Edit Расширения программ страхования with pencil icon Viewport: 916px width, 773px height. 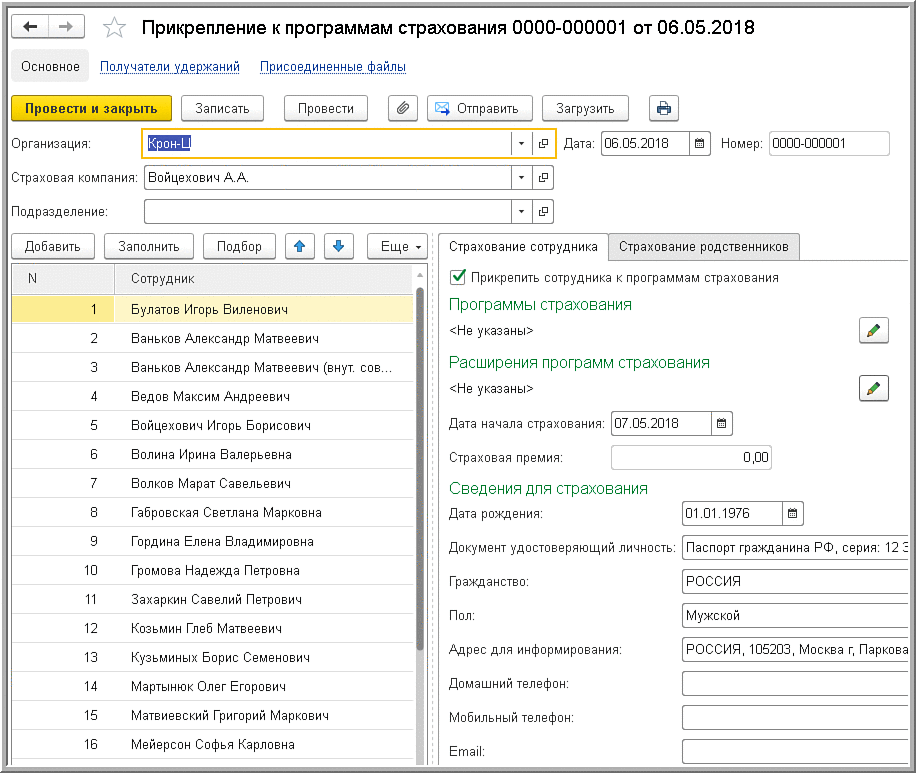[873, 389]
